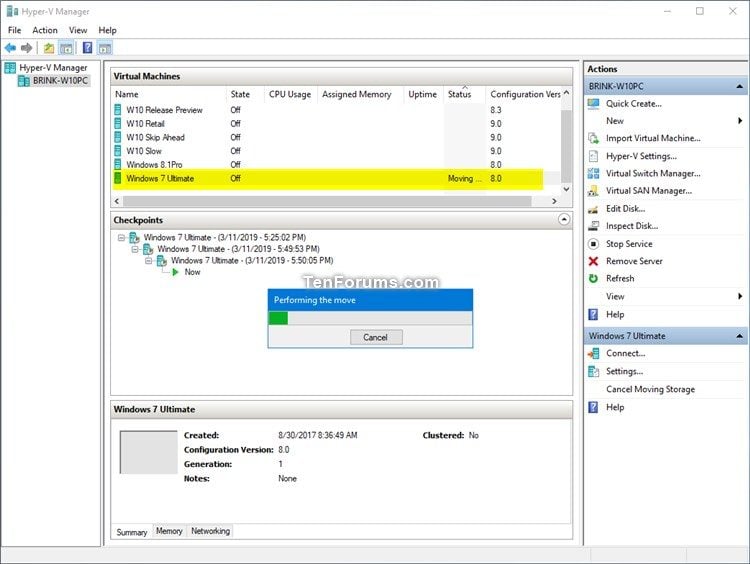This screenshot has height=564, width=750.
Task: Expand the New submenu arrow
Action: (x=740, y=121)
